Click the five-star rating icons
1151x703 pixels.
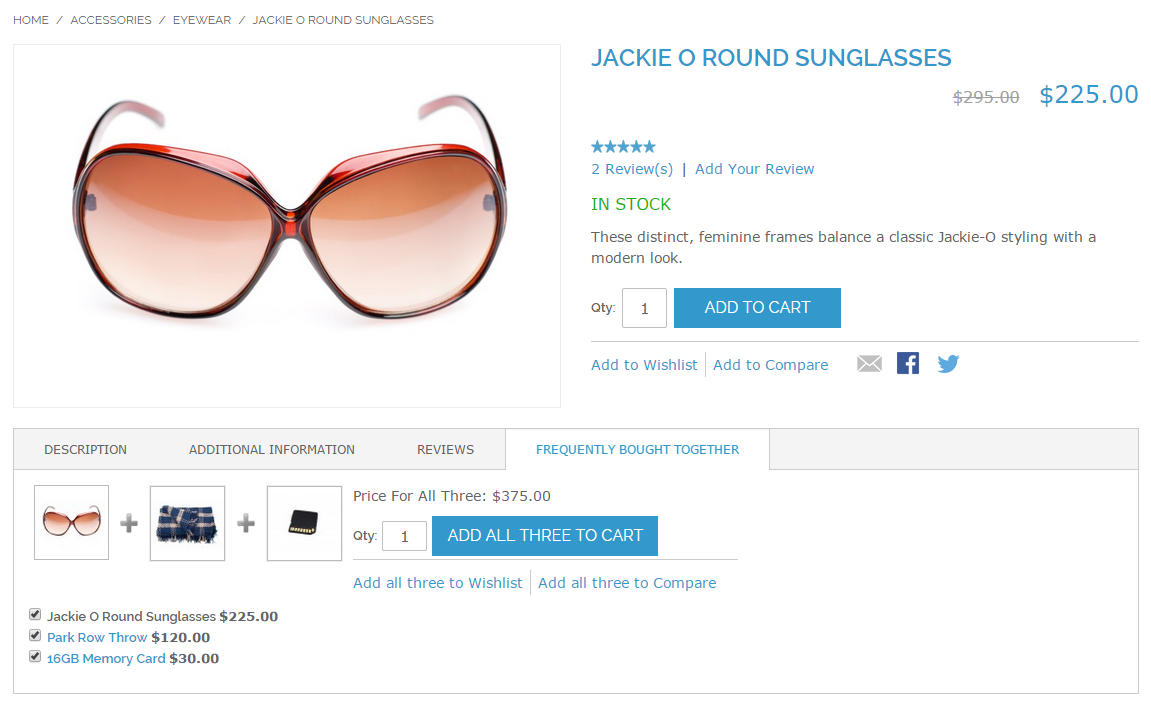(623, 147)
